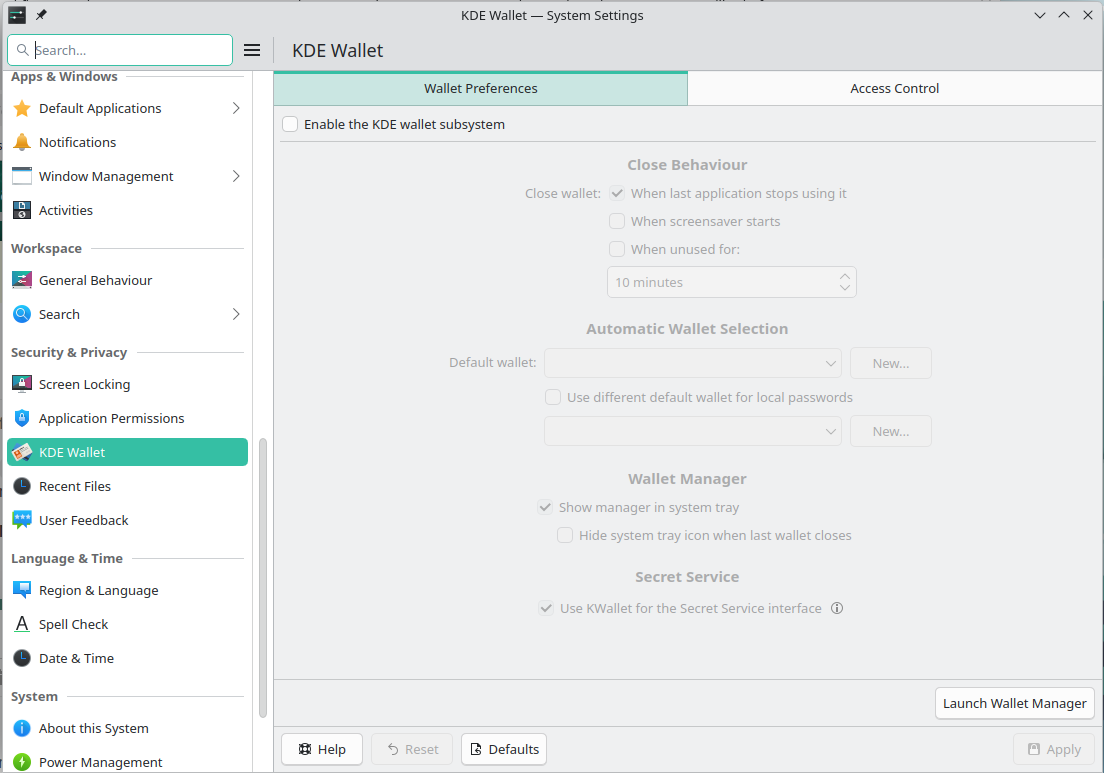Screen dimensions: 1104x773
Task: Toggle 'Use different default wallet for local passwords'
Action: [553, 397]
